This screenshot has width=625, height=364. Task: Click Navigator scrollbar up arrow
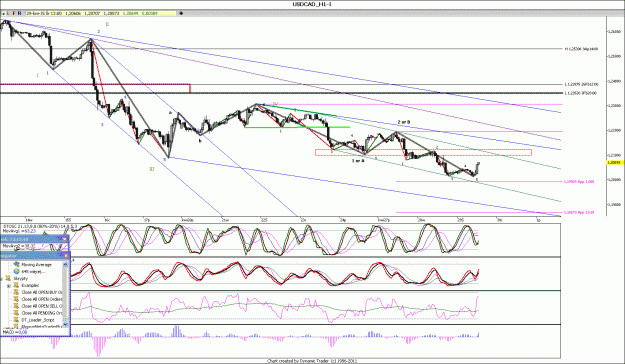65,264
